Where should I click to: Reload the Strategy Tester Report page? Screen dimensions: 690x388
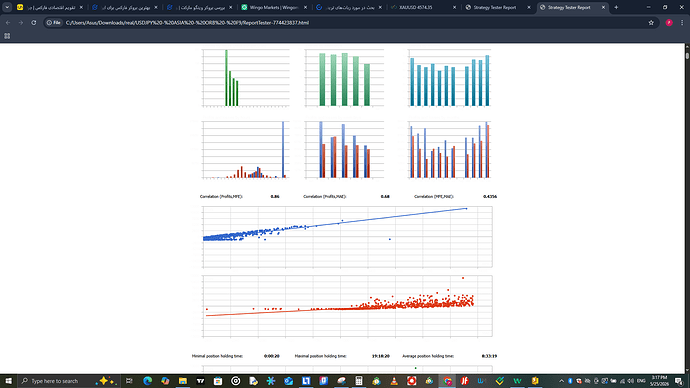point(33,22)
